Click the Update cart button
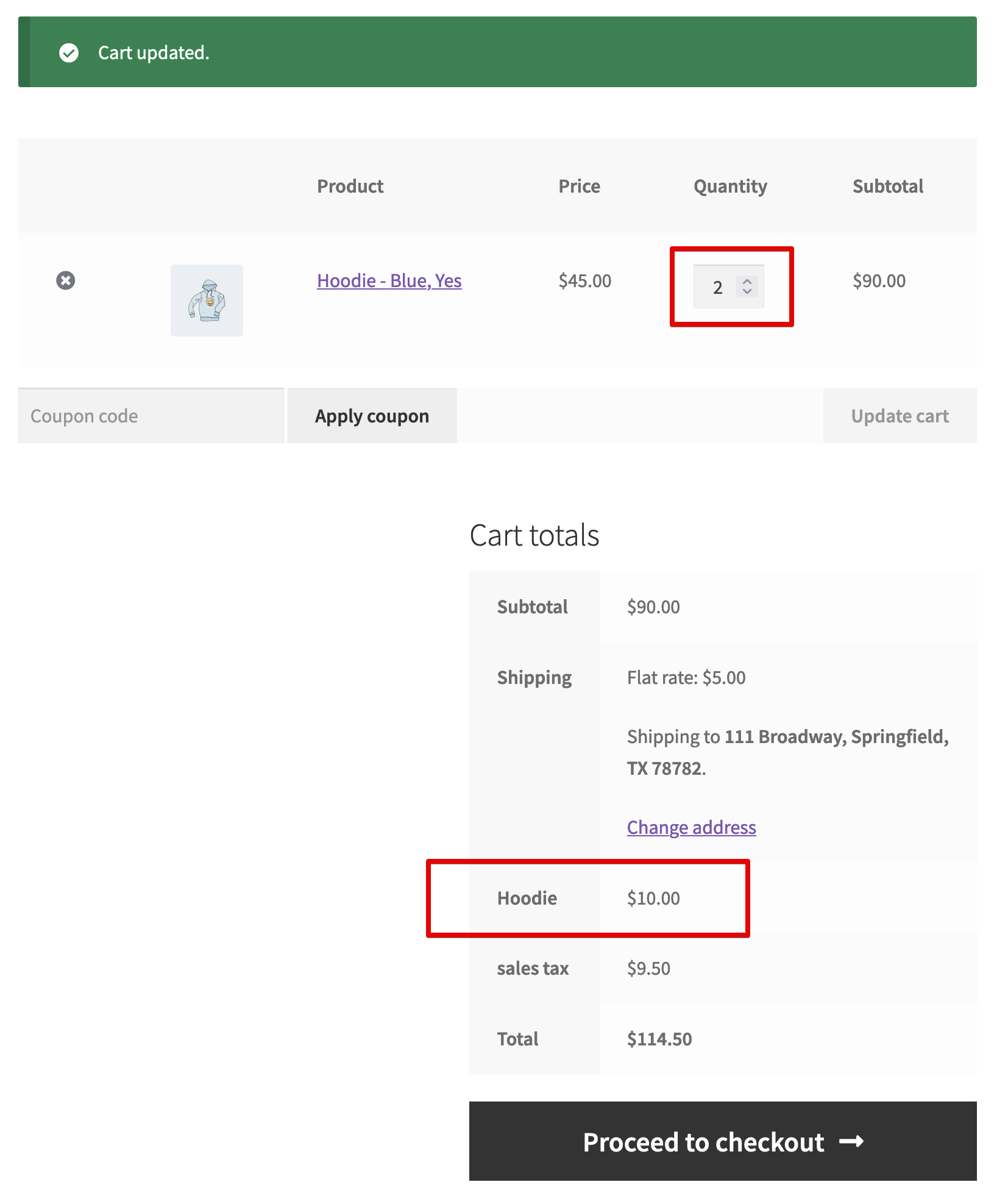 point(899,416)
